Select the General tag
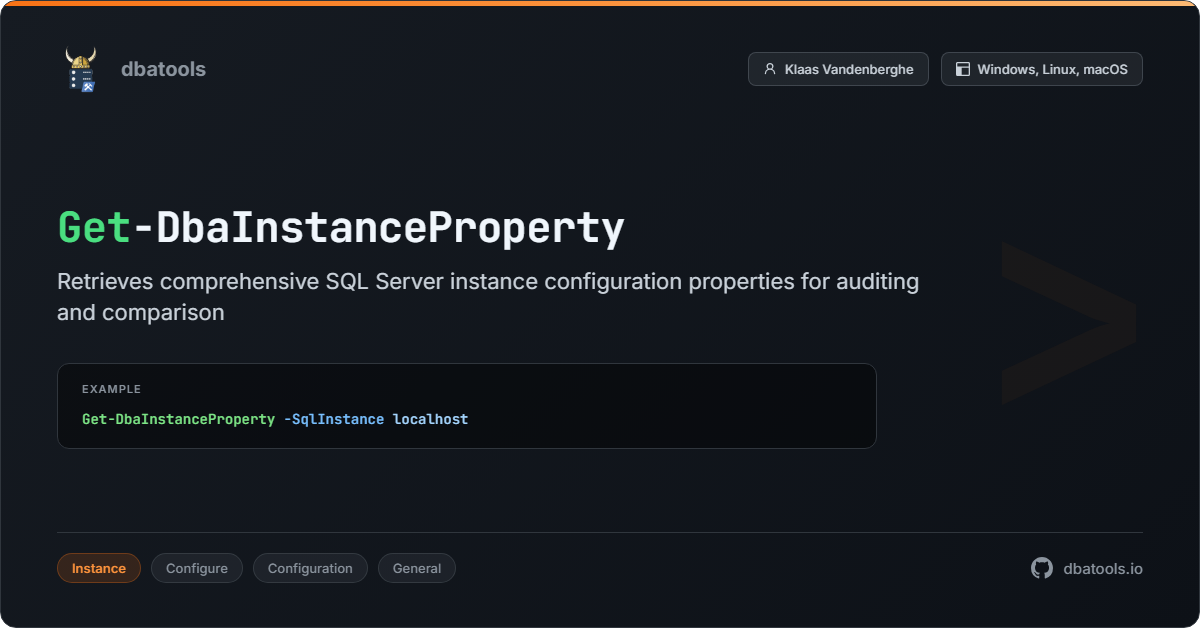Viewport: 1200px width, 628px height. 417,568
